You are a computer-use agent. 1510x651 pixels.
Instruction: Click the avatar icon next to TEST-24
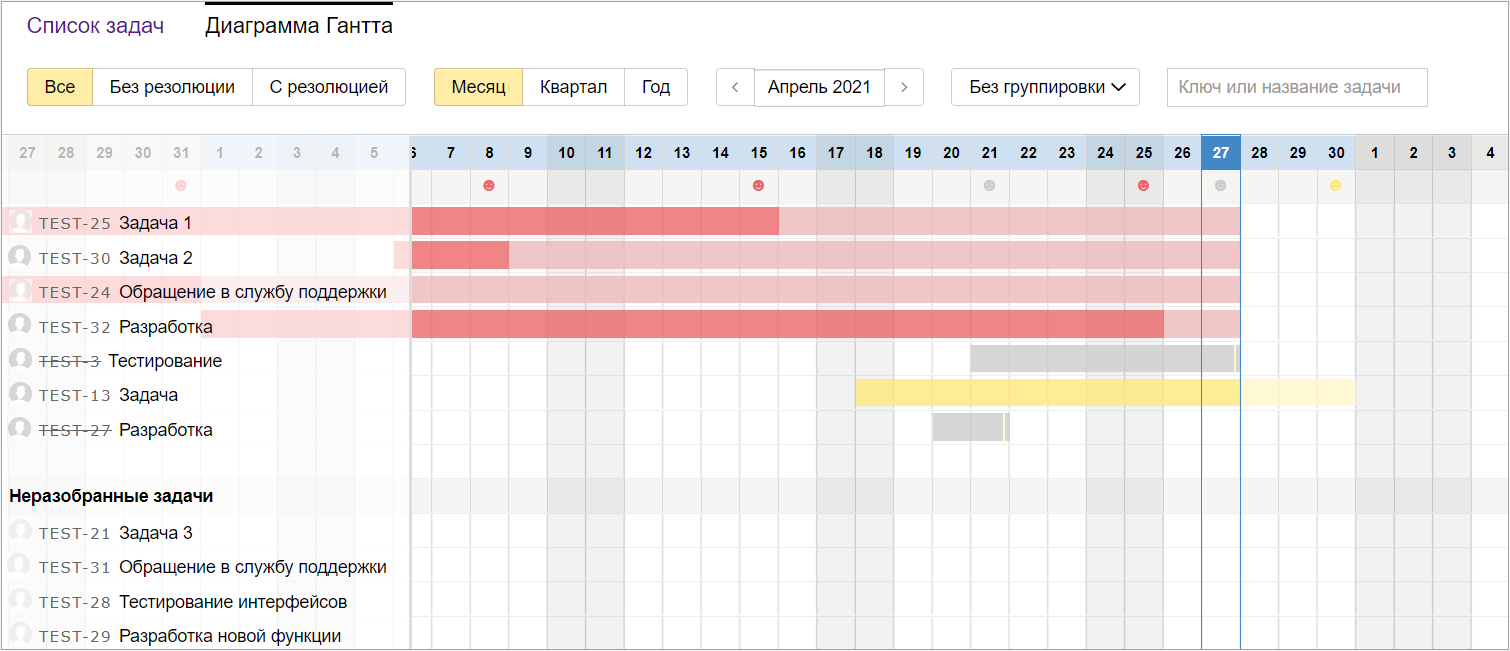[x=19, y=291]
